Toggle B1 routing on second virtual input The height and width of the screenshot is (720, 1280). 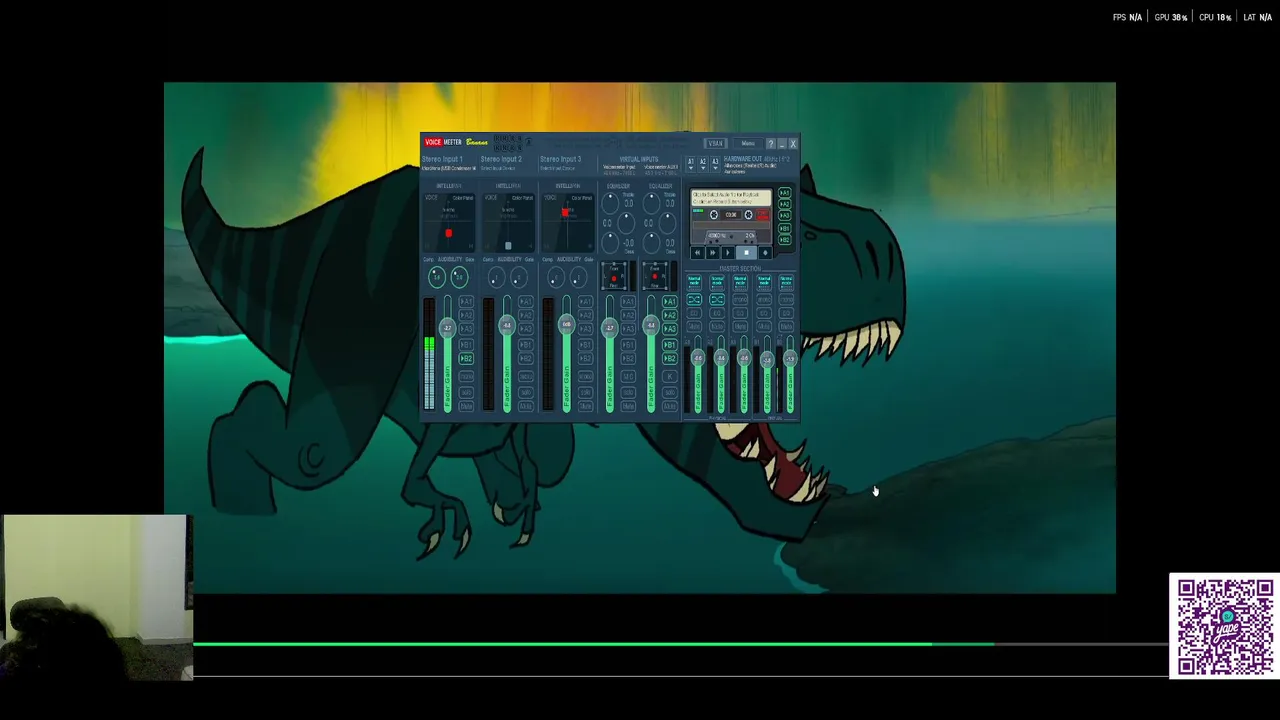pyautogui.click(x=670, y=345)
